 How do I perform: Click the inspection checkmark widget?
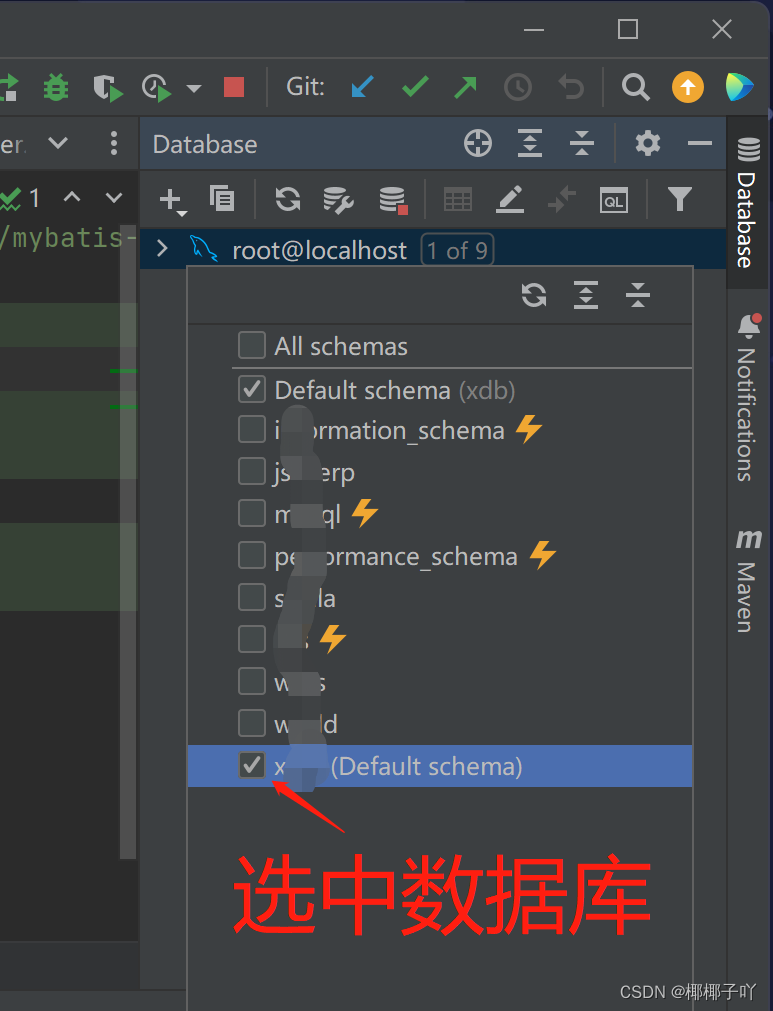20,198
